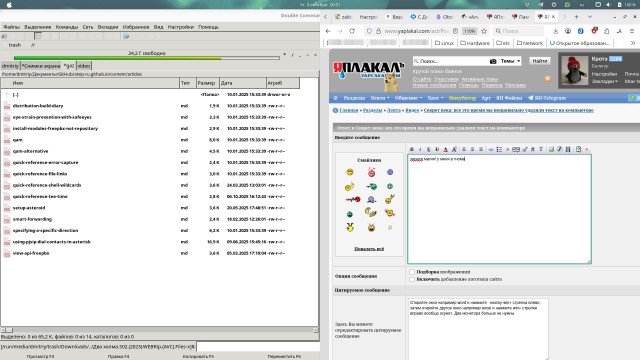Apply underline in reply editor toolbar
Screen dimensions: 640x360
click(x=429, y=149)
